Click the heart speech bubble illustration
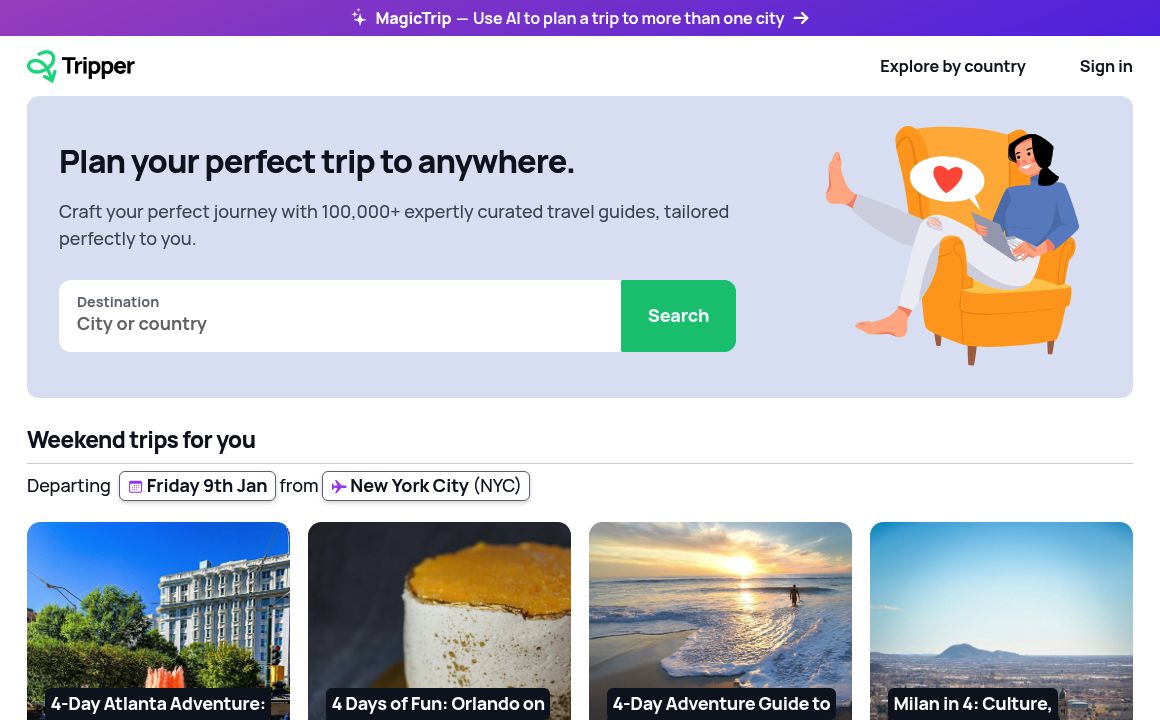 click(947, 180)
